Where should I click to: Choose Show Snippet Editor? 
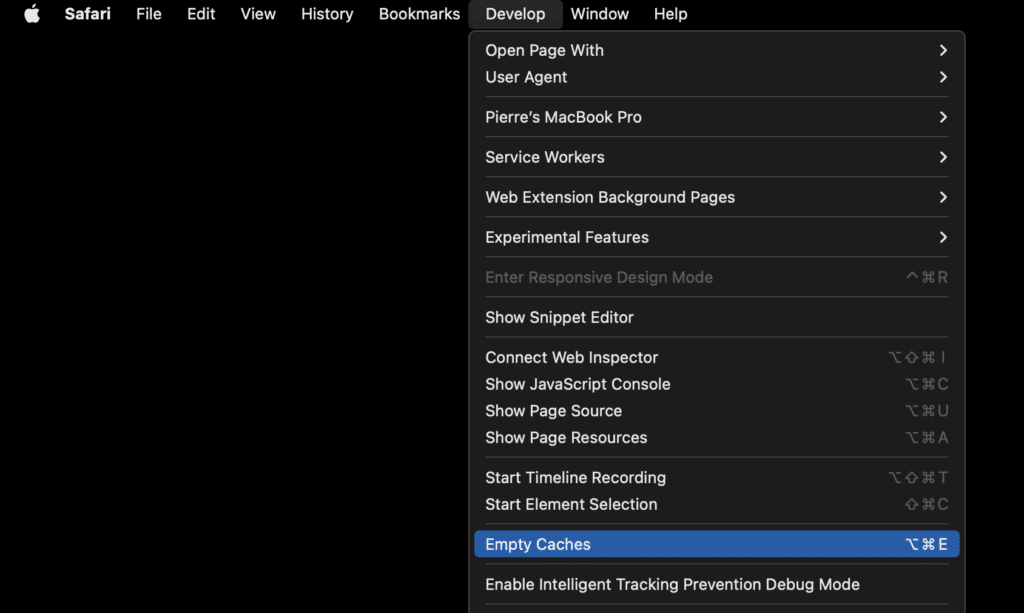pyautogui.click(x=716, y=317)
